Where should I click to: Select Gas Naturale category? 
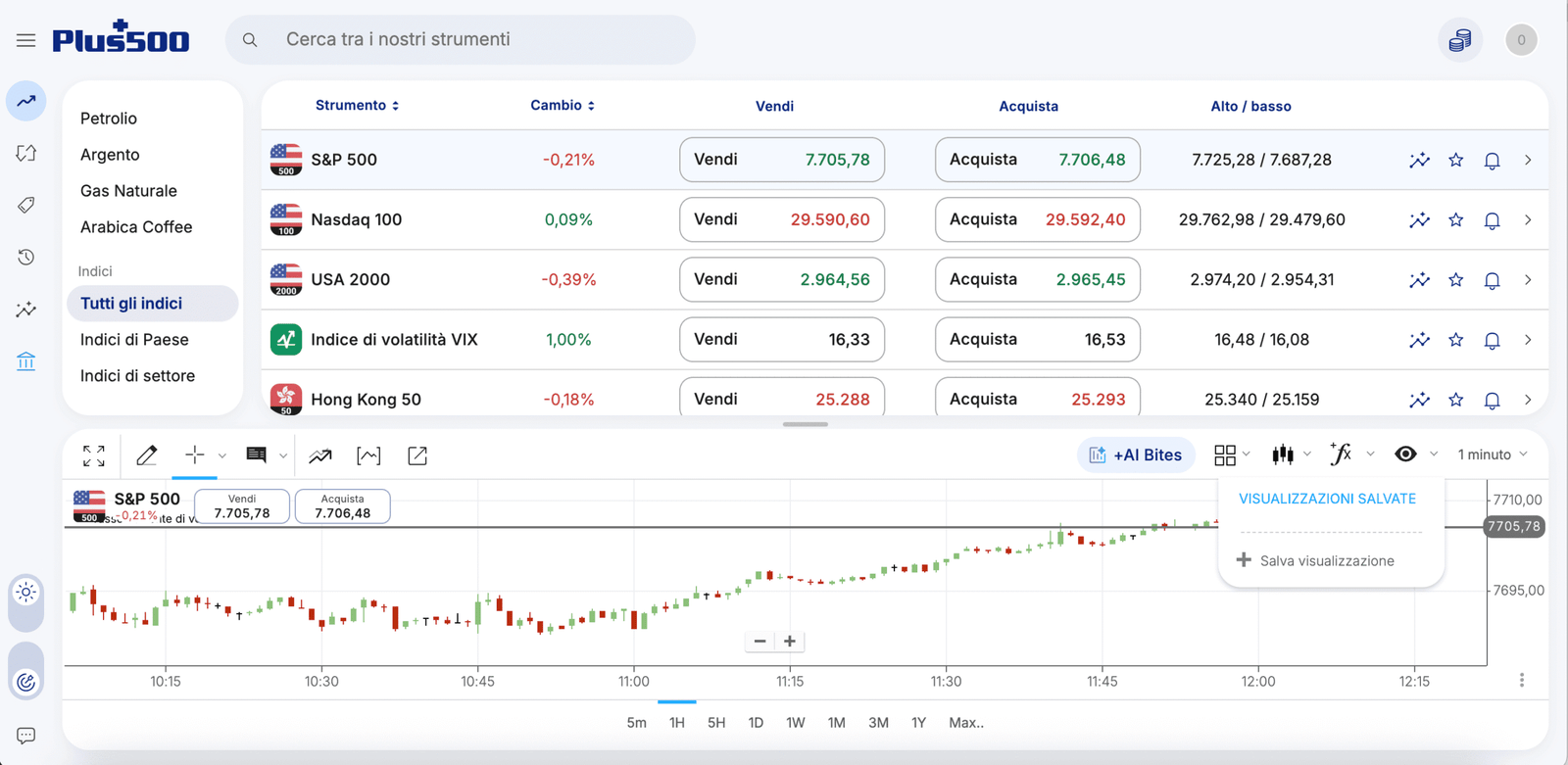pos(128,191)
